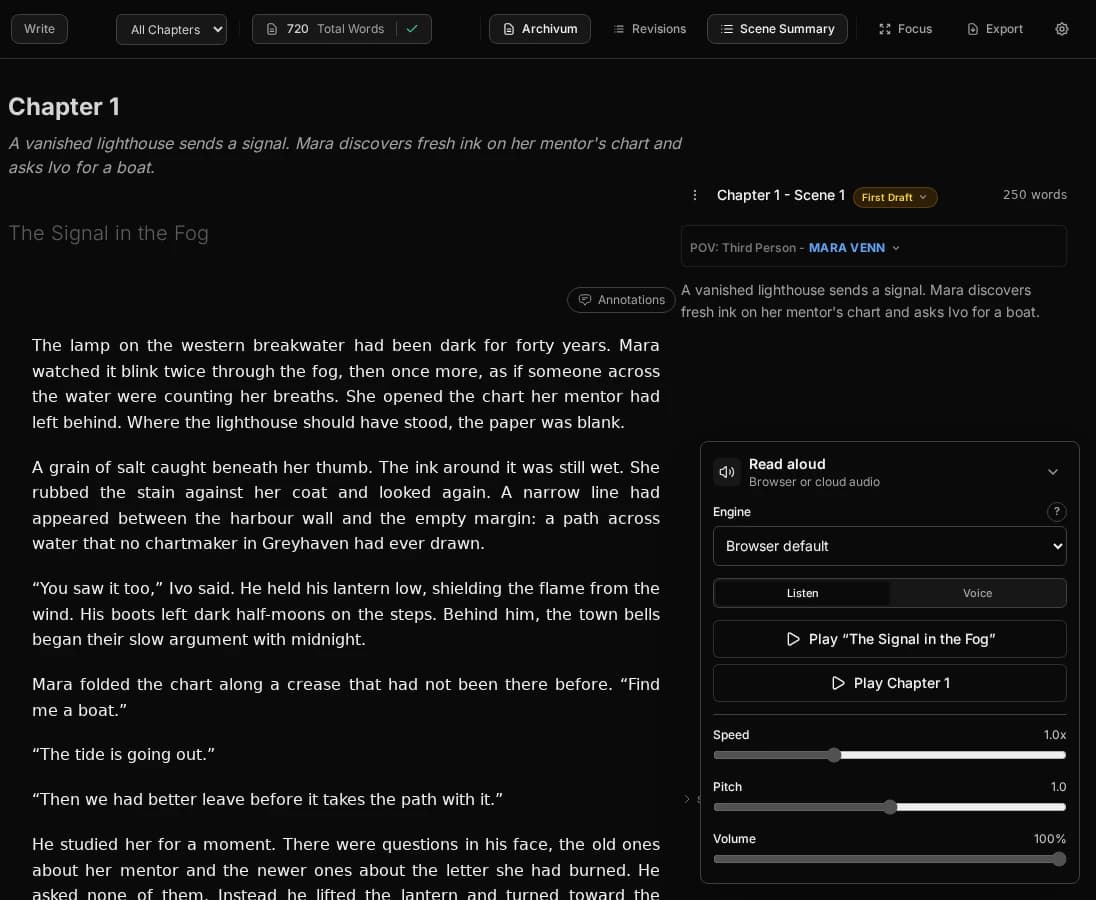
Task: Click the Write button
Action: (39, 29)
